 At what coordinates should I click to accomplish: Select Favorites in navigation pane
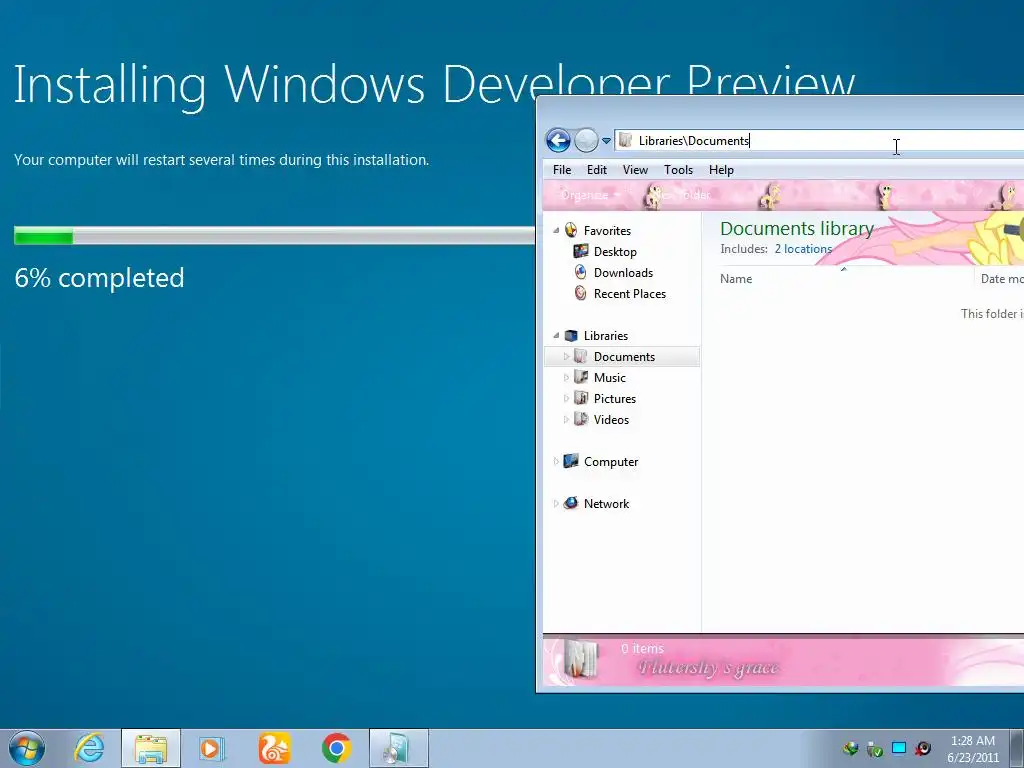pyautogui.click(x=607, y=231)
